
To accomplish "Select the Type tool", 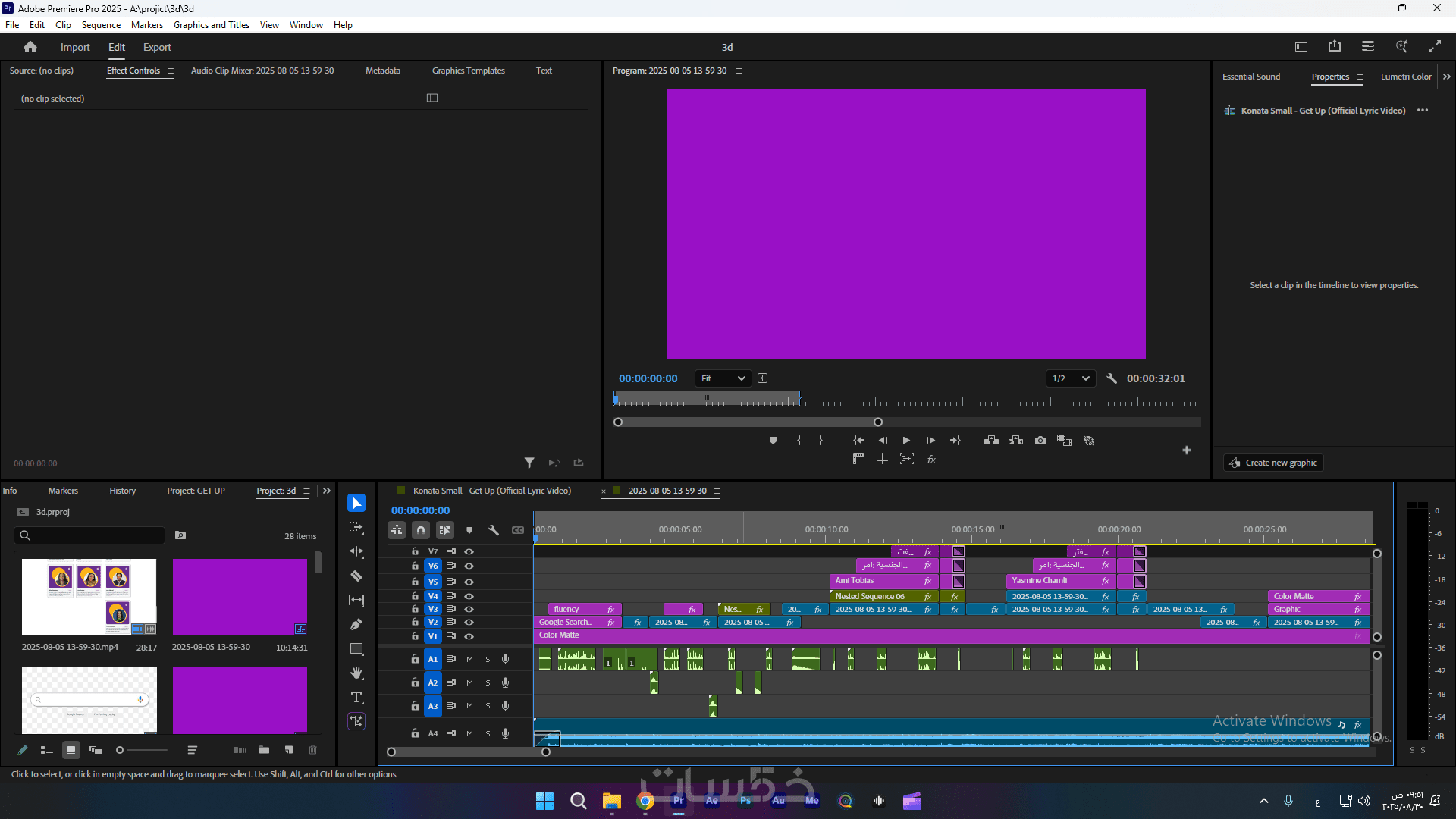I will [x=356, y=697].
